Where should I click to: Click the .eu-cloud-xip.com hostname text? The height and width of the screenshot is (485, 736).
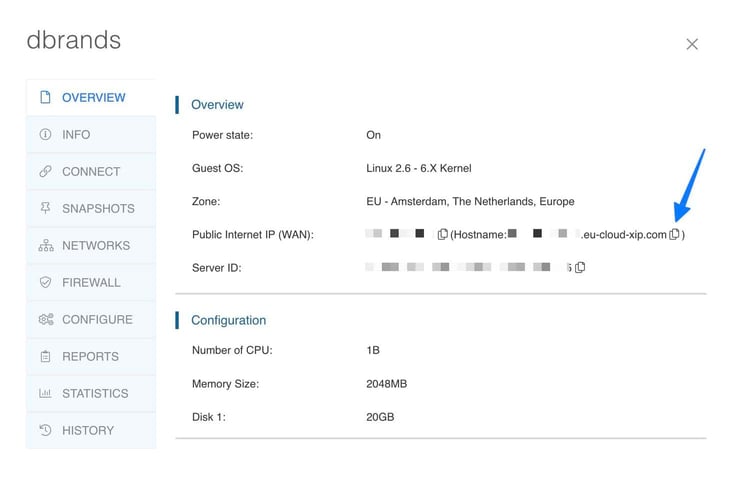(623, 235)
